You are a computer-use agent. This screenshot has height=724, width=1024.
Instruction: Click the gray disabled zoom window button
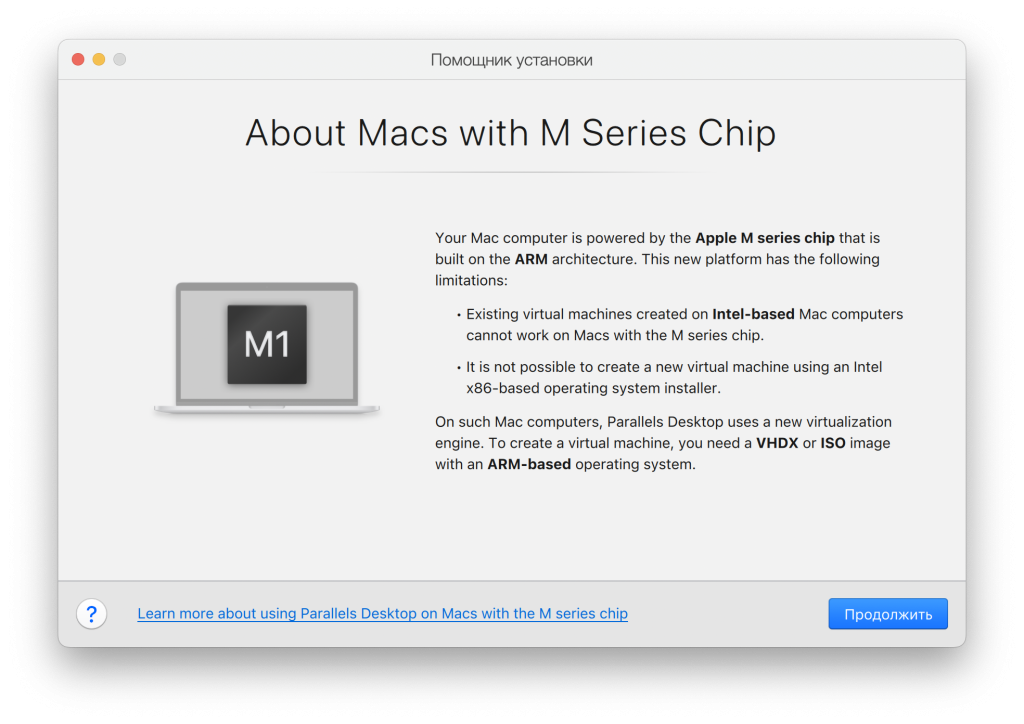pos(120,60)
